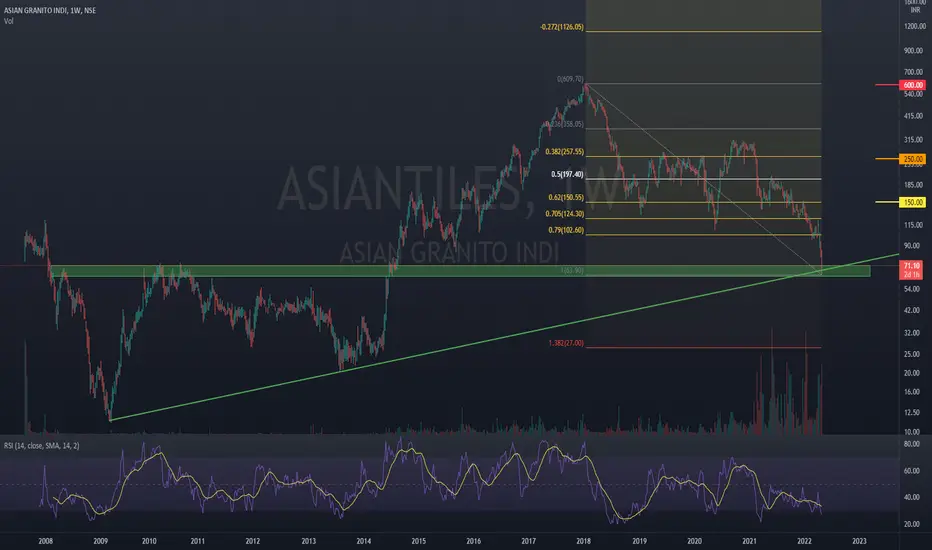The width and height of the screenshot is (932, 550).
Task: Click the 185.00 price axis value
Action: coord(914,185)
